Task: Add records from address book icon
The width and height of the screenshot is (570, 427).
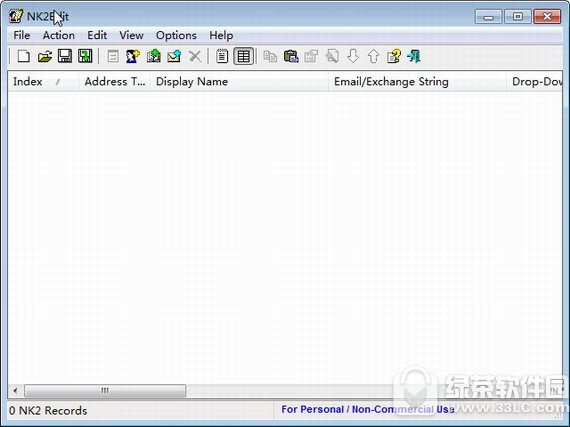Action: coord(154,56)
